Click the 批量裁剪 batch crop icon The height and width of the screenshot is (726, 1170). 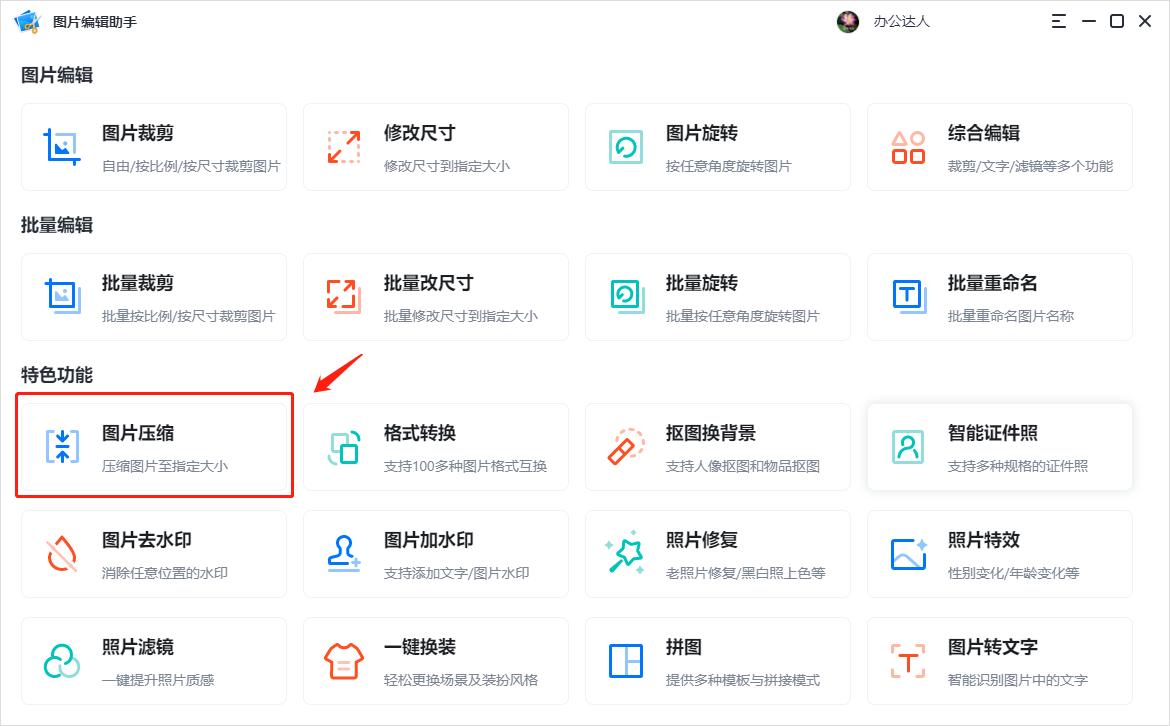click(61, 295)
